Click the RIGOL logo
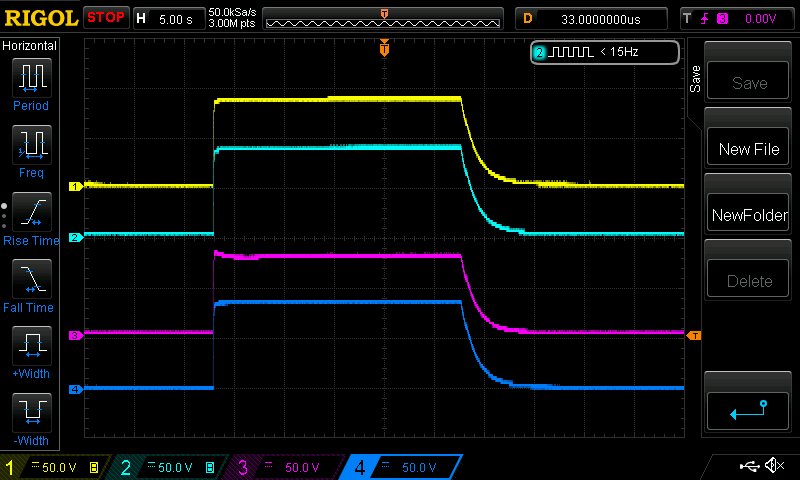The image size is (800, 480). (41, 18)
